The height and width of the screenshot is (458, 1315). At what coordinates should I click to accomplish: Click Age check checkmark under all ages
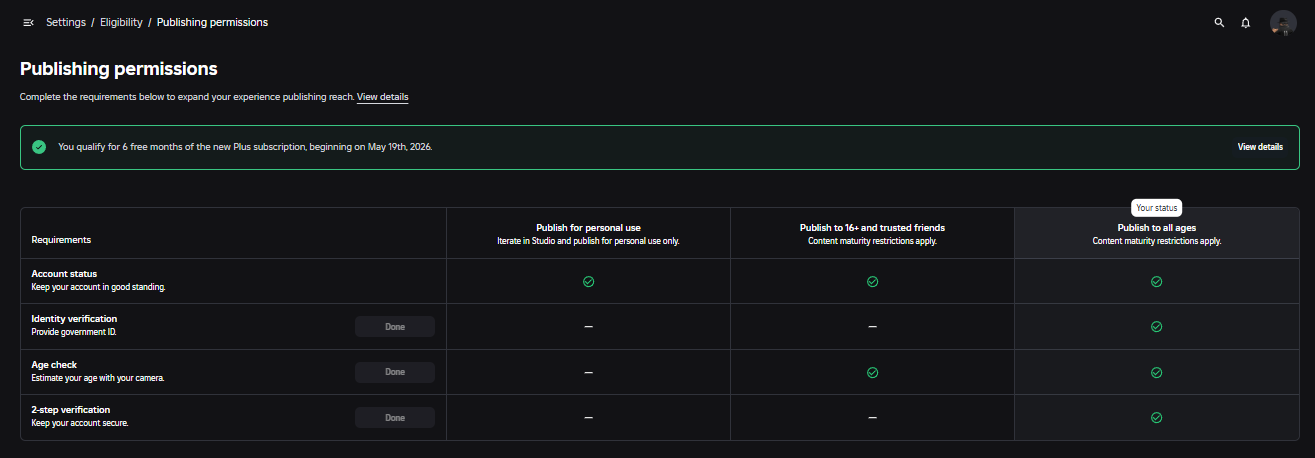(x=1157, y=372)
